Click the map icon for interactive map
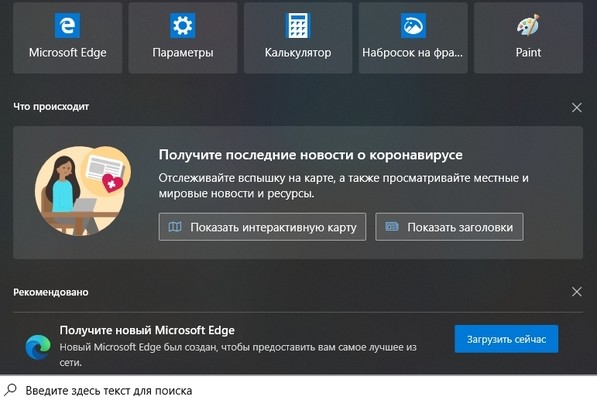 pyautogui.click(x=175, y=227)
